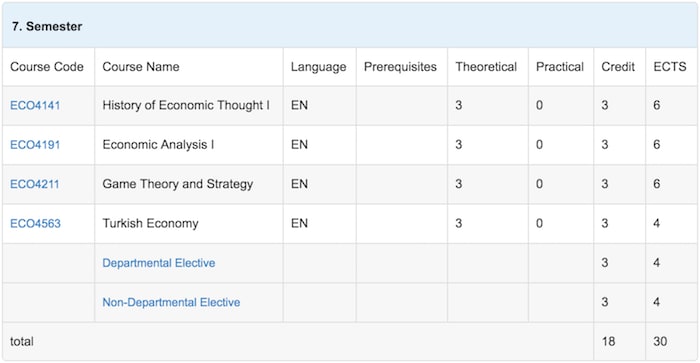Select the Prerequisites column header
Screen dimensions: 700x363
(x=400, y=67)
